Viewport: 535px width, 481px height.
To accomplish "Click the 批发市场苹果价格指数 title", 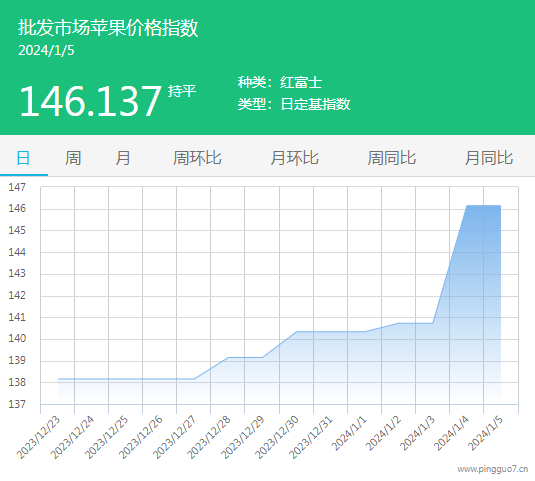I will (x=108, y=28).
